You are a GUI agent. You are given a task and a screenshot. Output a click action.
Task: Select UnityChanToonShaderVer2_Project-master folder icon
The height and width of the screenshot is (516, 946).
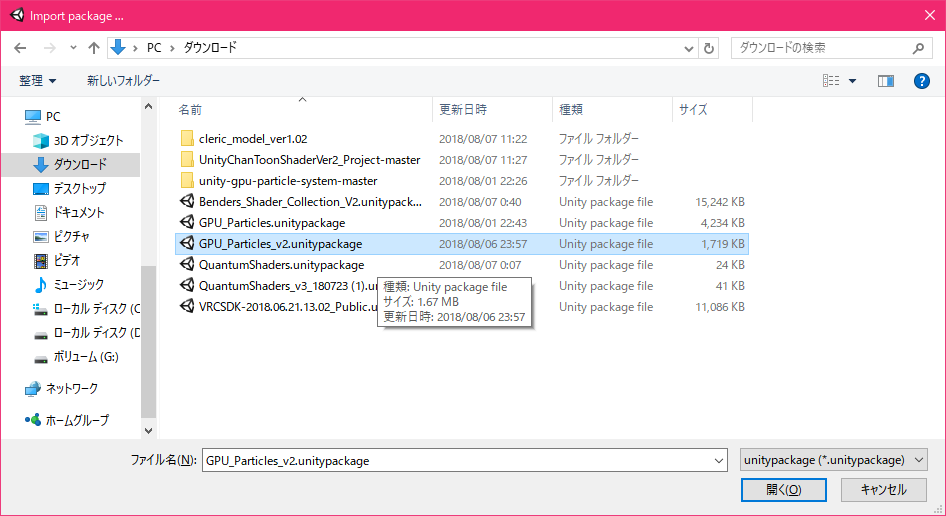187,159
